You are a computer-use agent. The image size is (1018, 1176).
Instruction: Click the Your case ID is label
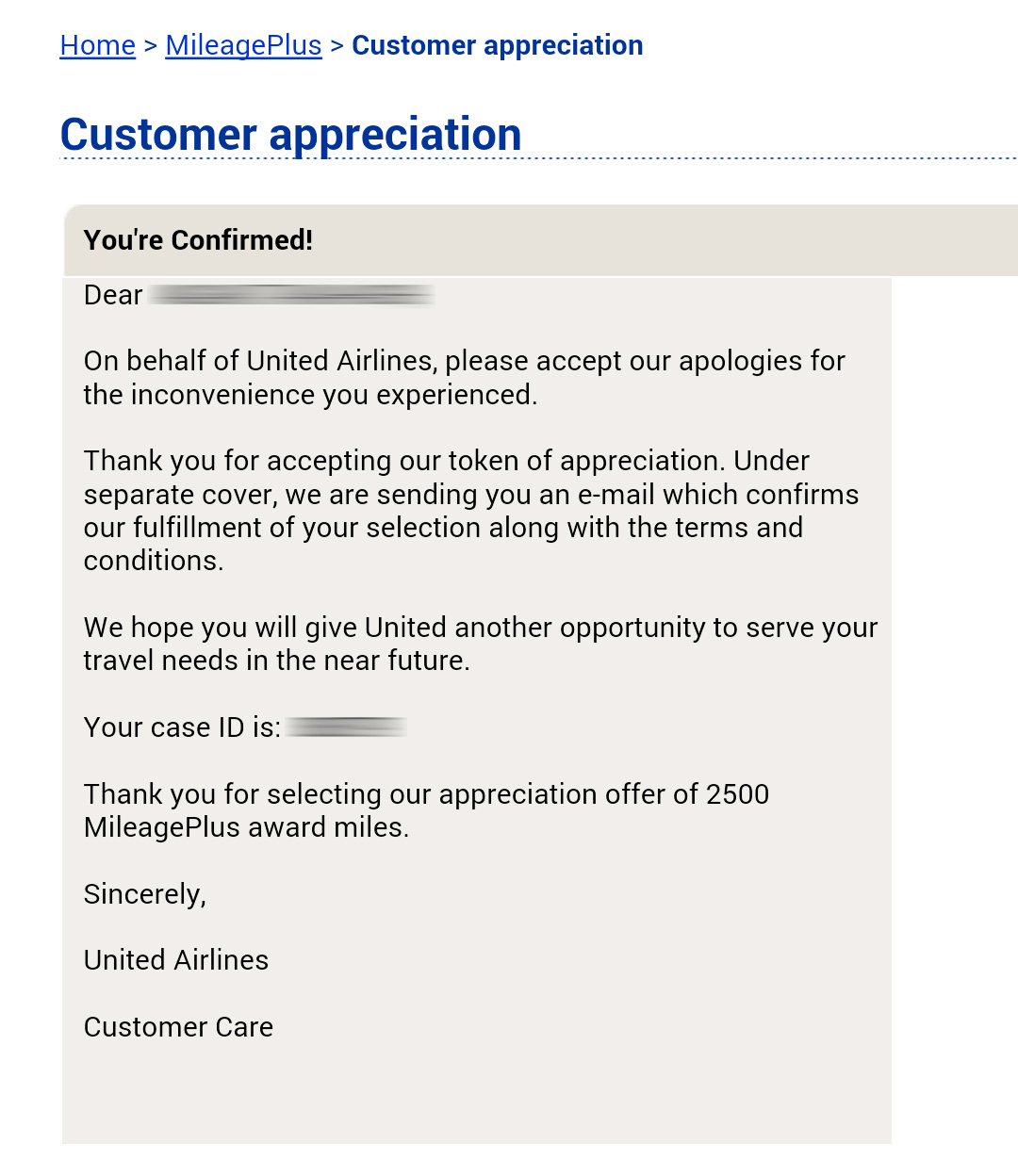click(x=182, y=727)
